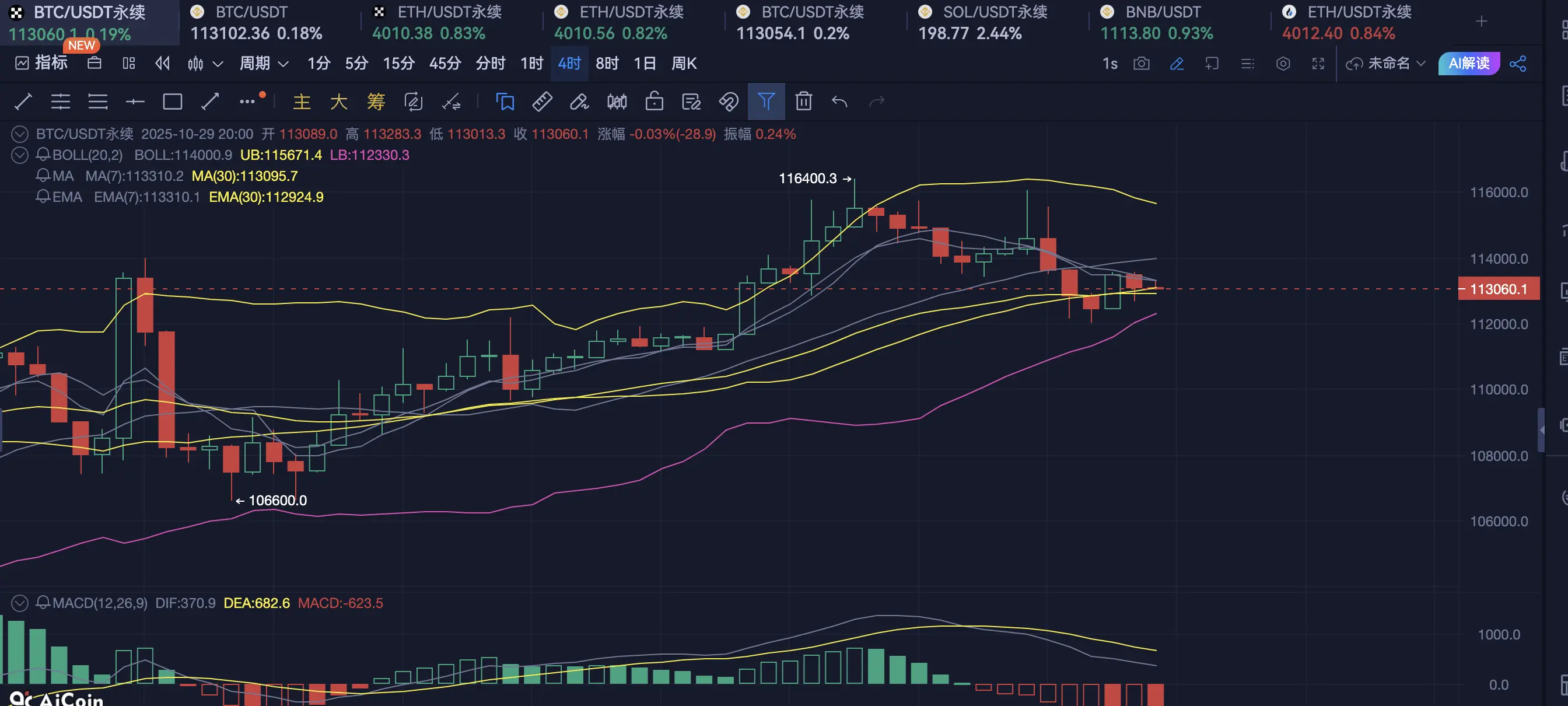Expand the candlestick chart type dropdown
This screenshot has height=706, width=1568.
coord(218,63)
